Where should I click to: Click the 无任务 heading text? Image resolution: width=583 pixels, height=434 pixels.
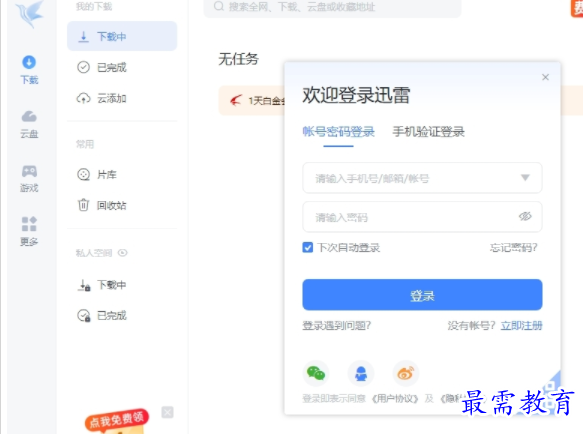click(x=238, y=59)
